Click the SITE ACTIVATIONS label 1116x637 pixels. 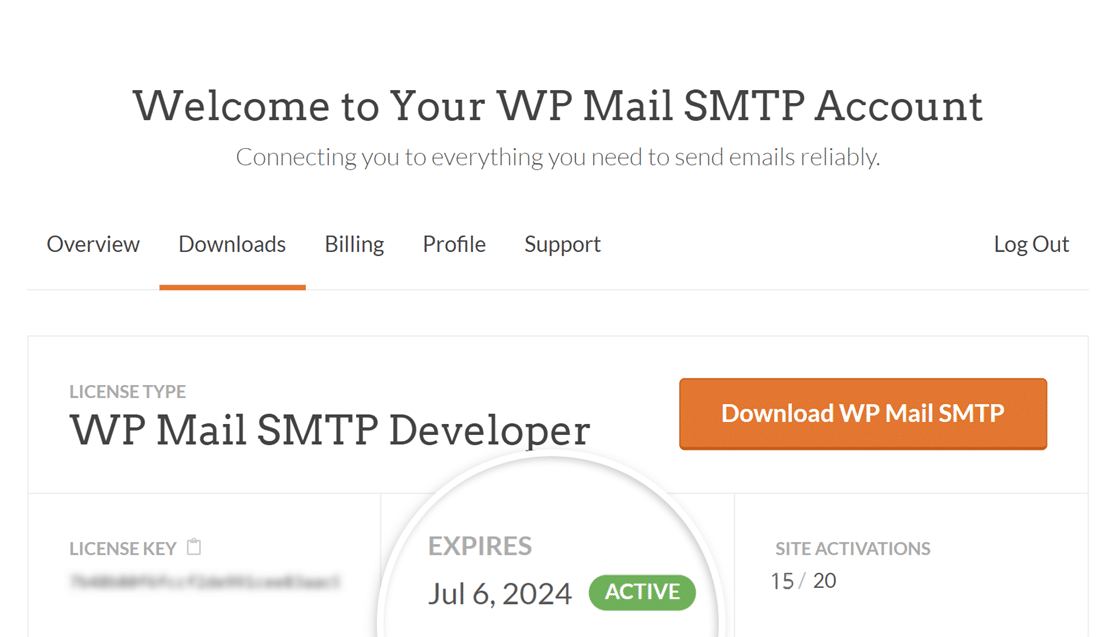[853, 549]
